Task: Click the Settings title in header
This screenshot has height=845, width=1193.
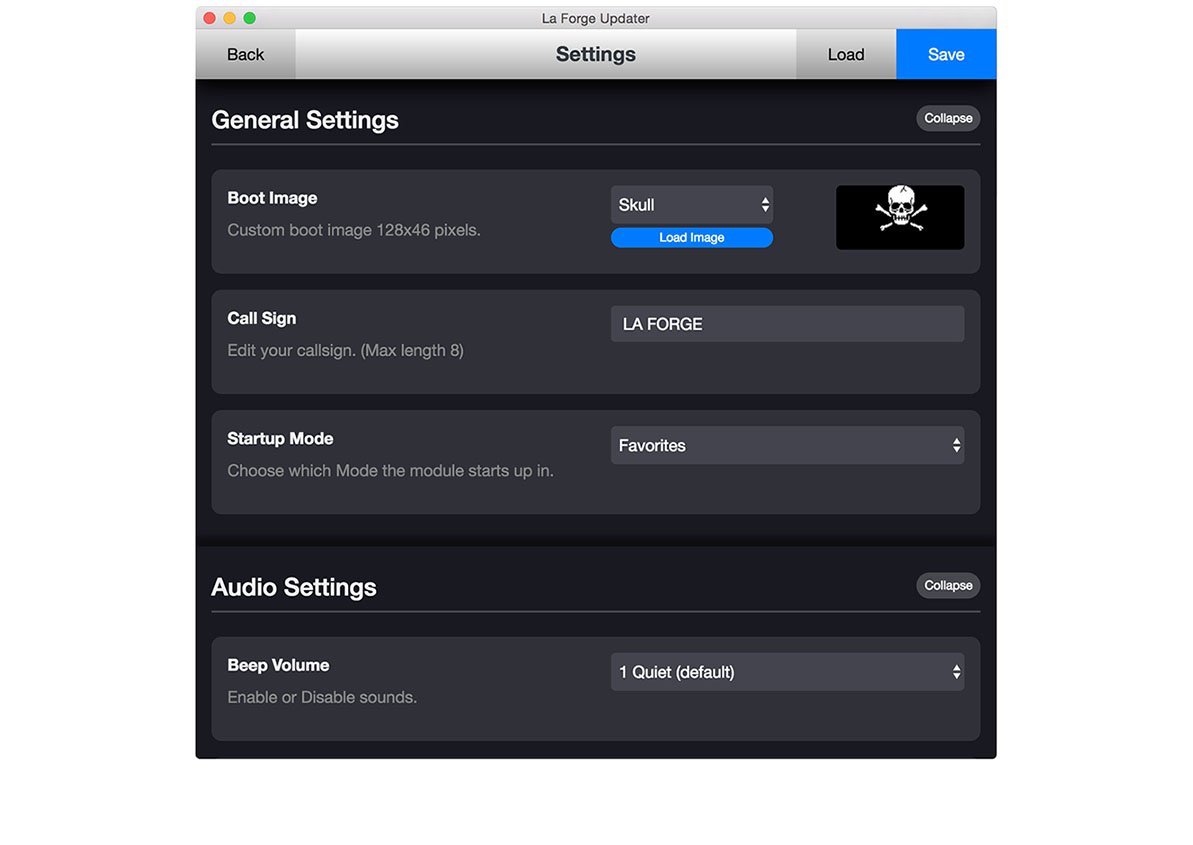Action: (x=596, y=54)
